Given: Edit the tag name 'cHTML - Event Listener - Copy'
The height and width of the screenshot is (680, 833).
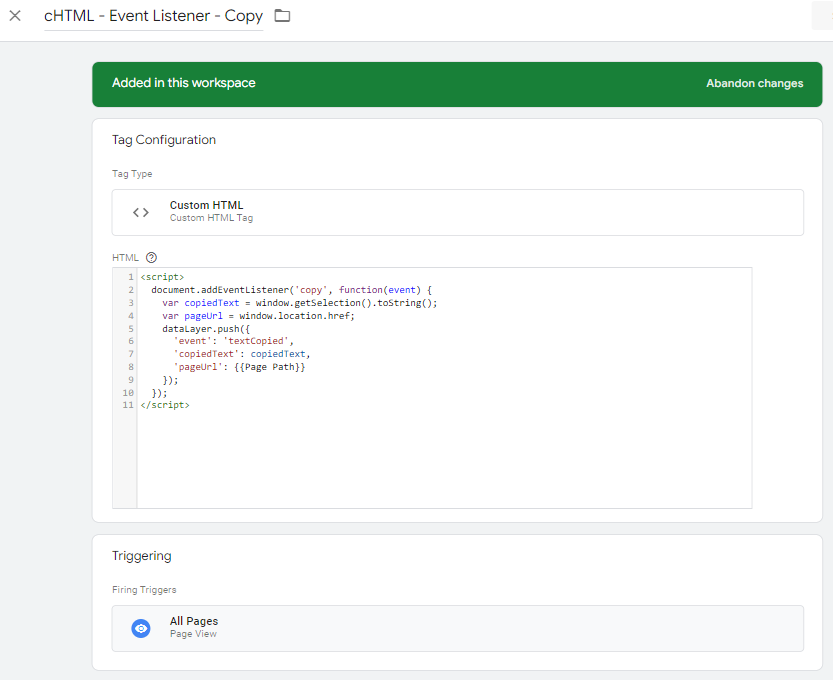Looking at the screenshot, I should pos(153,16).
